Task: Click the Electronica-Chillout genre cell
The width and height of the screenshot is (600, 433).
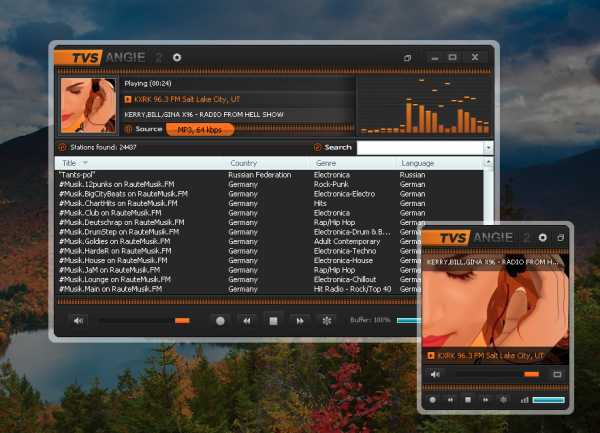Action: coord(345,280)
